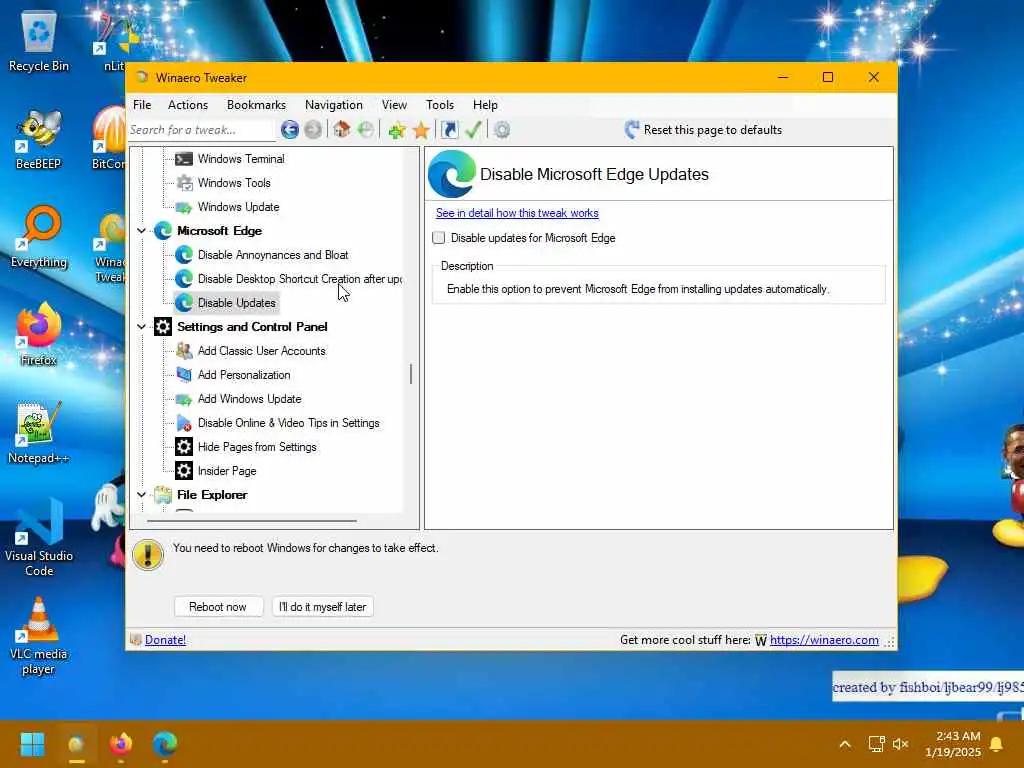Click the Windows Terminal icon in tree
1024x768 pixels.
(x=184, y=159)
